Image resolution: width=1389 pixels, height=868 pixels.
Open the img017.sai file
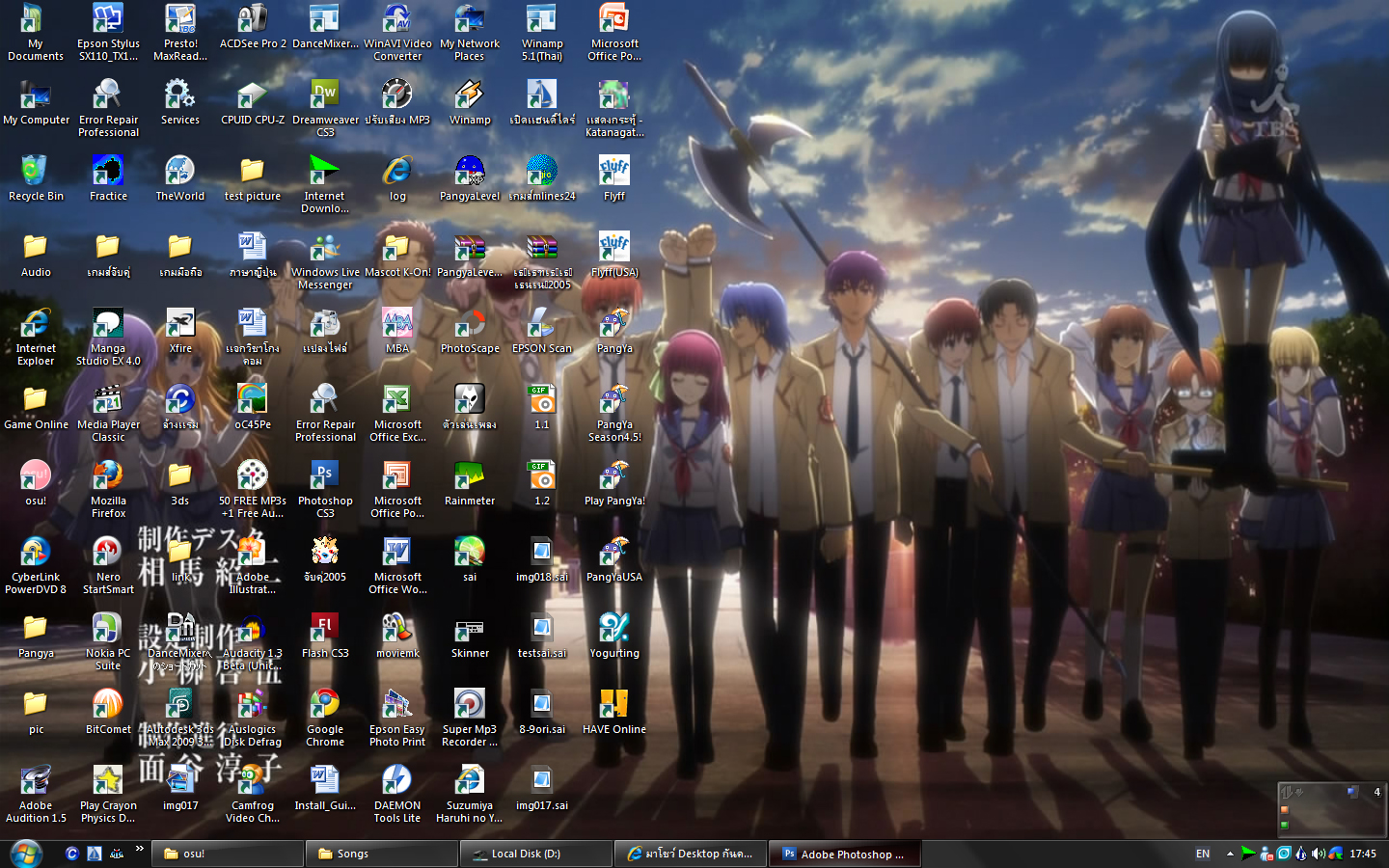[542, 788]
